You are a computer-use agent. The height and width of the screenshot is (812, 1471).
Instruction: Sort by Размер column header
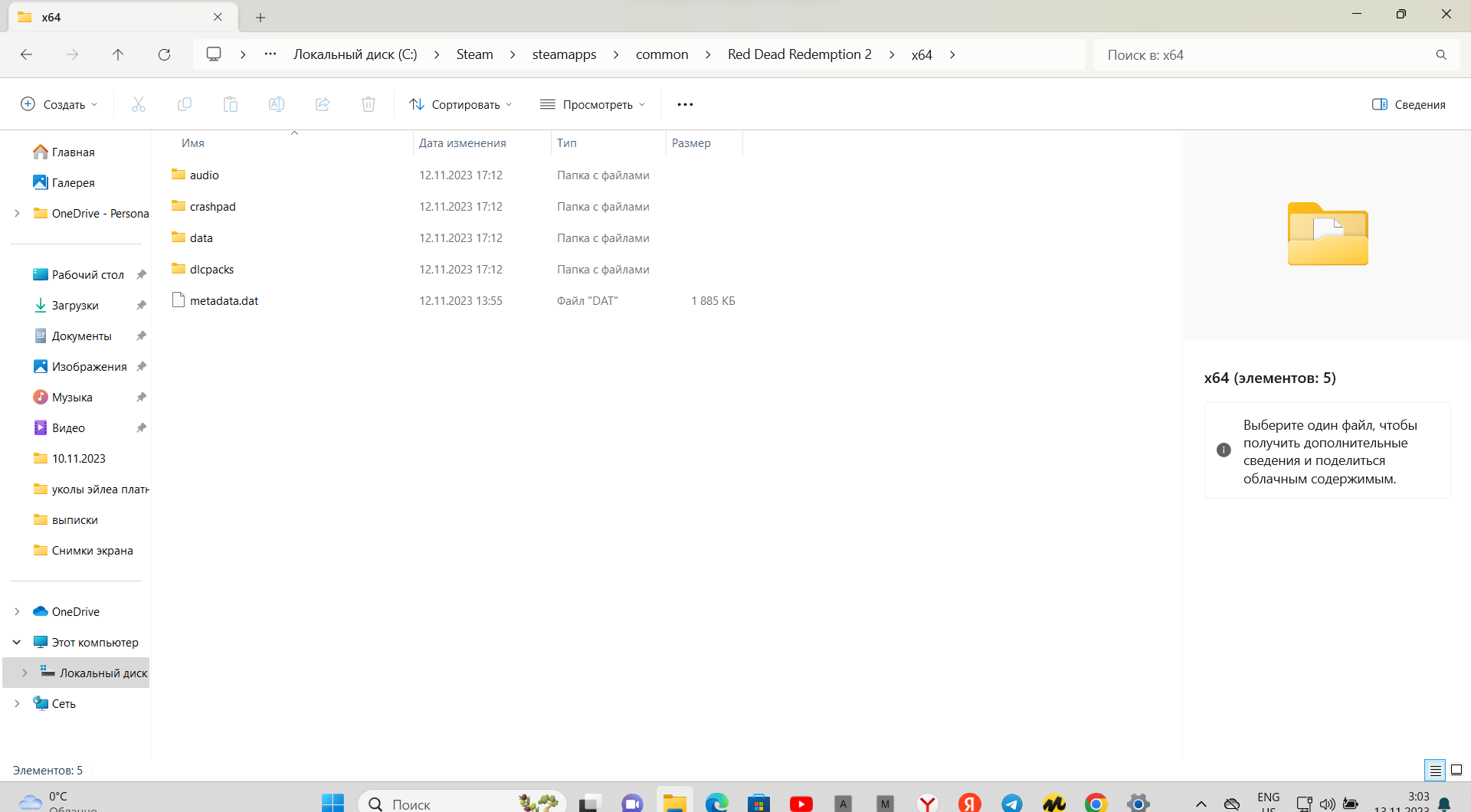691,143
